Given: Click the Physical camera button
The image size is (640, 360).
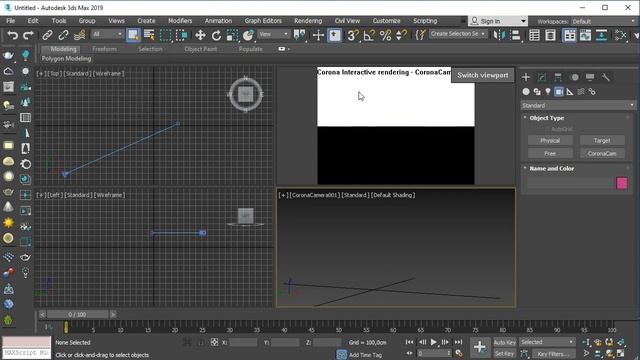Looking at the screenshot, I should pyautogui.click(x=550, y=140).
